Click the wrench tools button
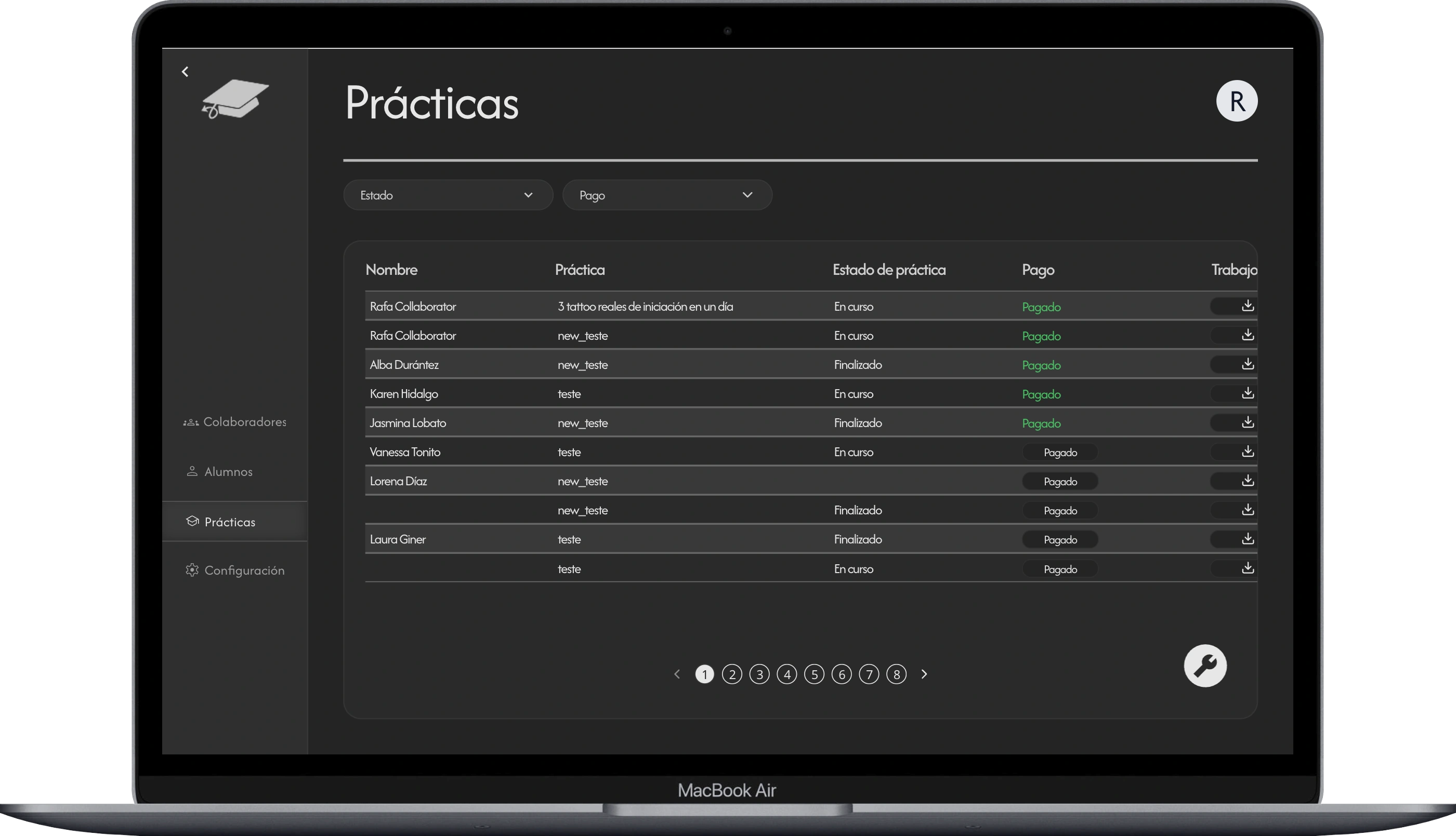The height and width of the screenshot is (836, 1456). 1205,666
